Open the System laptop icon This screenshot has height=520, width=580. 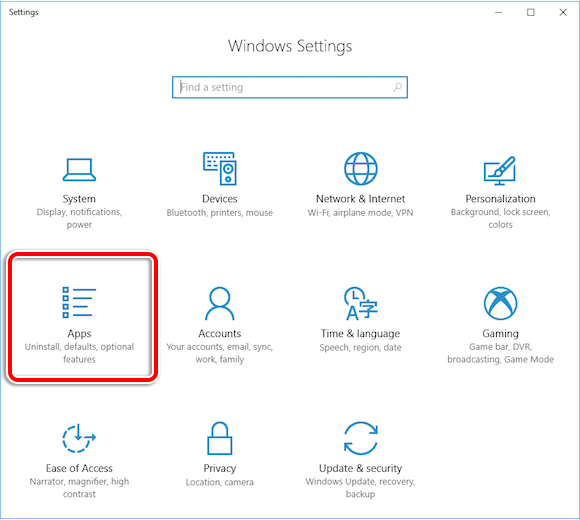[79, 170]
